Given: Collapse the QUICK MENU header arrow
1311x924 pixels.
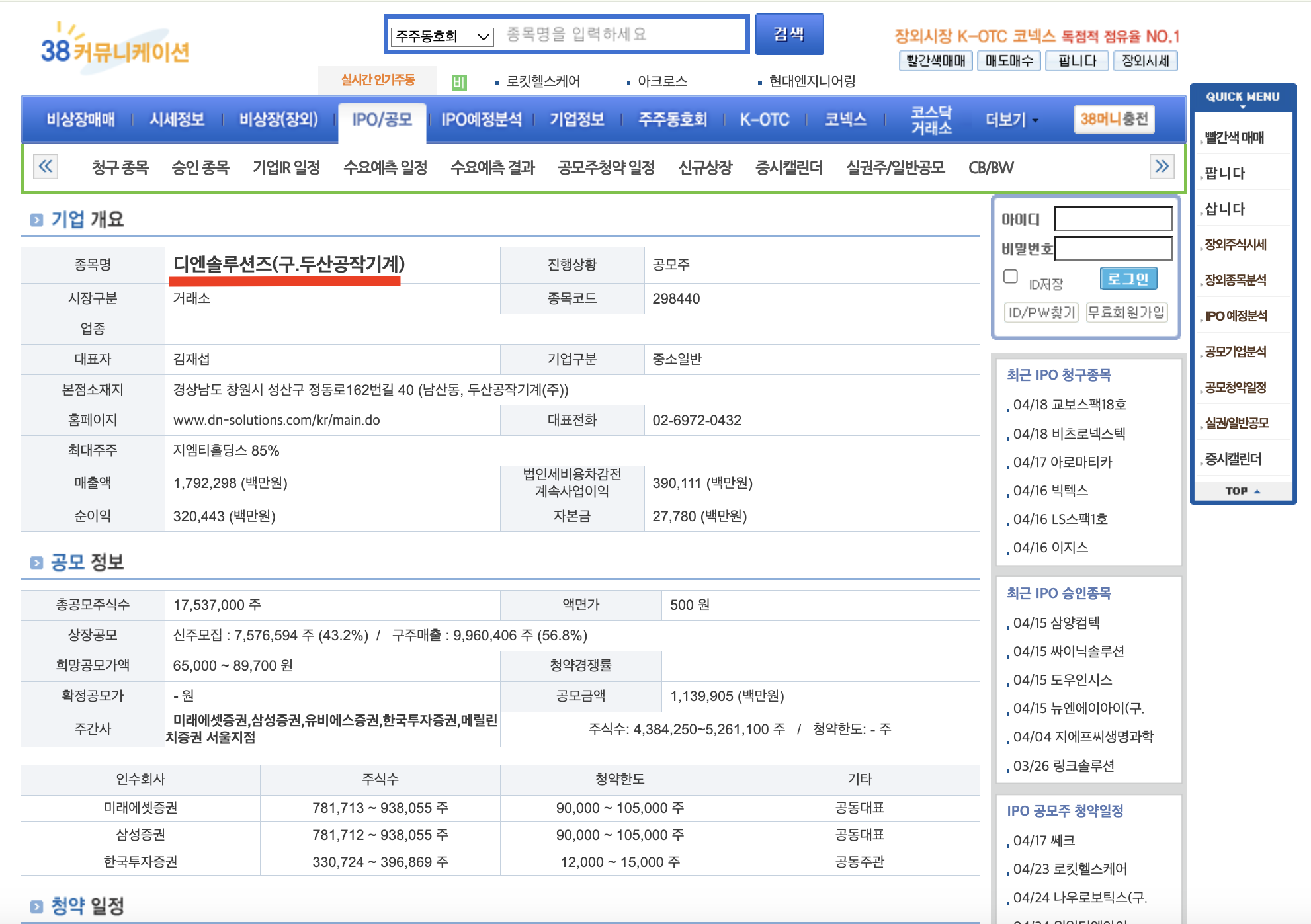Looking at the screenshot, I should pyautogui.click(x=1242, y=106).
